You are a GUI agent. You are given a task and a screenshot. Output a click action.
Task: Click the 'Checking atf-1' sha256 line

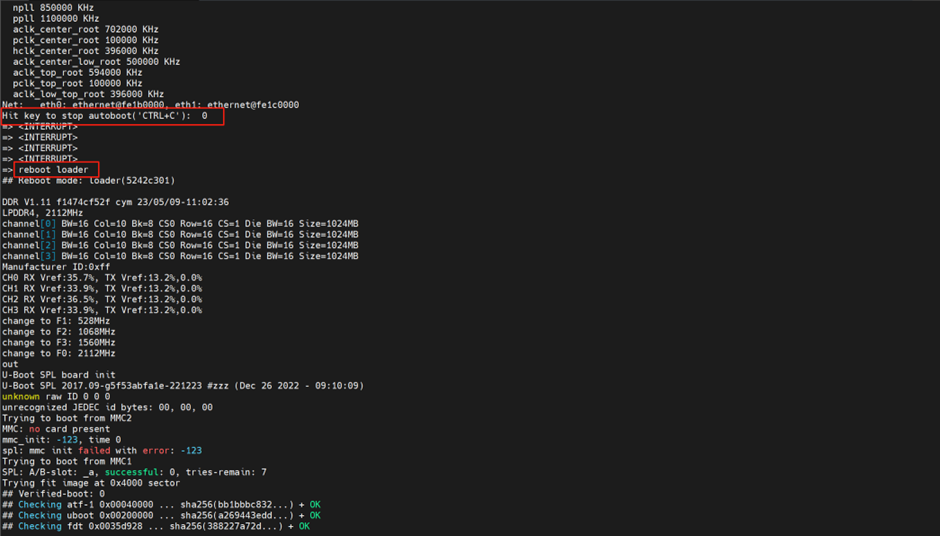pos(158,505)
